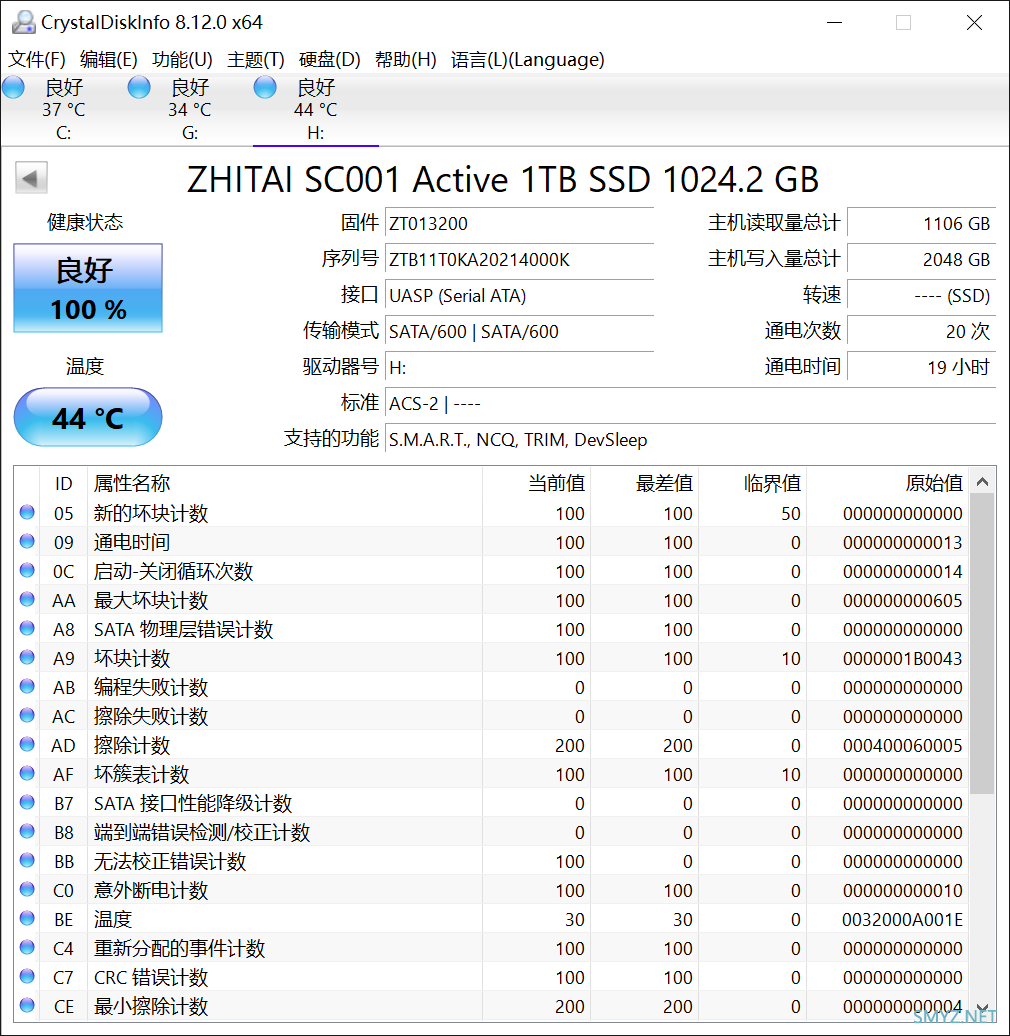Click the previous disk arrow button
Viewport: 1010px width, 1036px height.
pos(31,178)
